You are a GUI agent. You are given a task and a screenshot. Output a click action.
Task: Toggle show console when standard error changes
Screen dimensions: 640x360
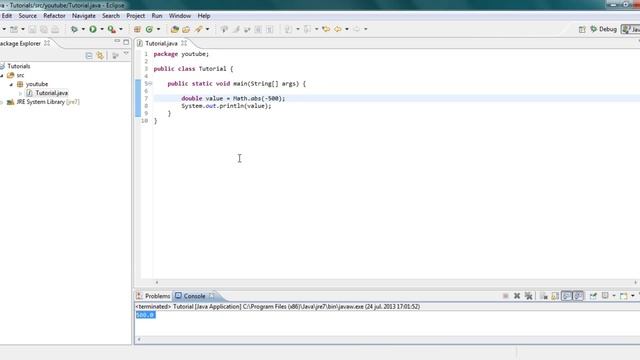tap(578, 296)
